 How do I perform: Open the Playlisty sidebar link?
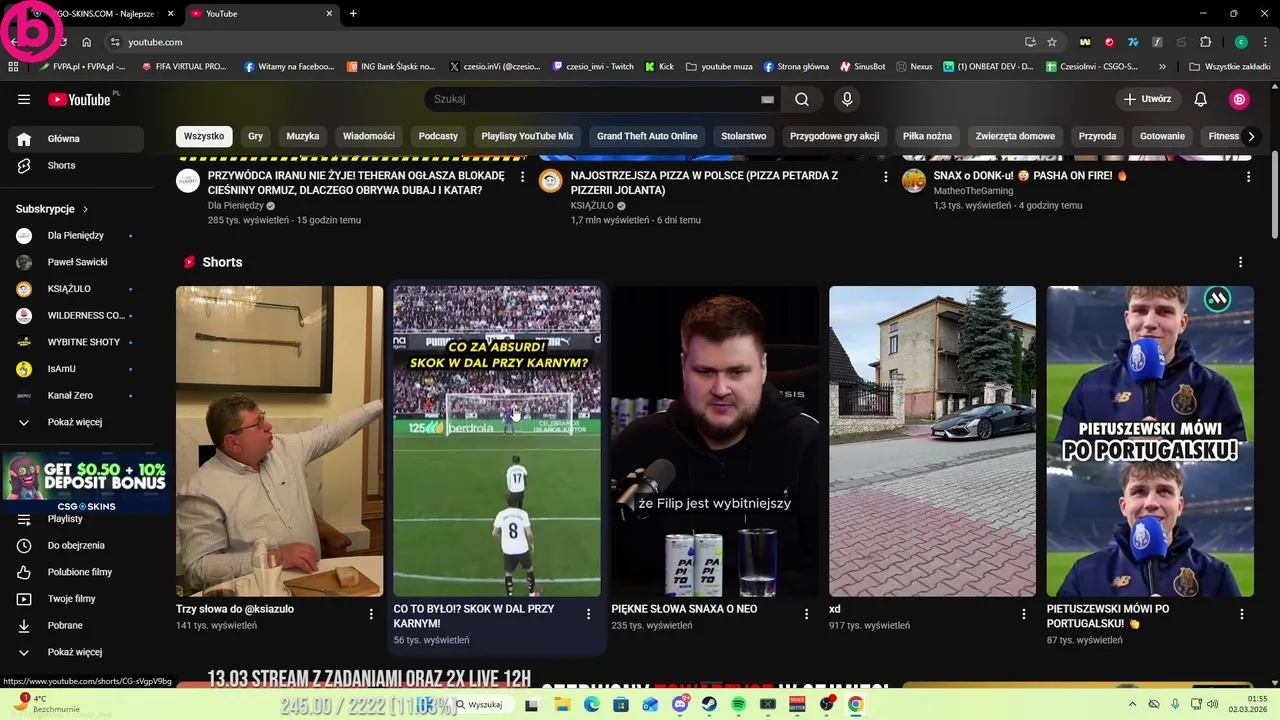click(75, 519)
